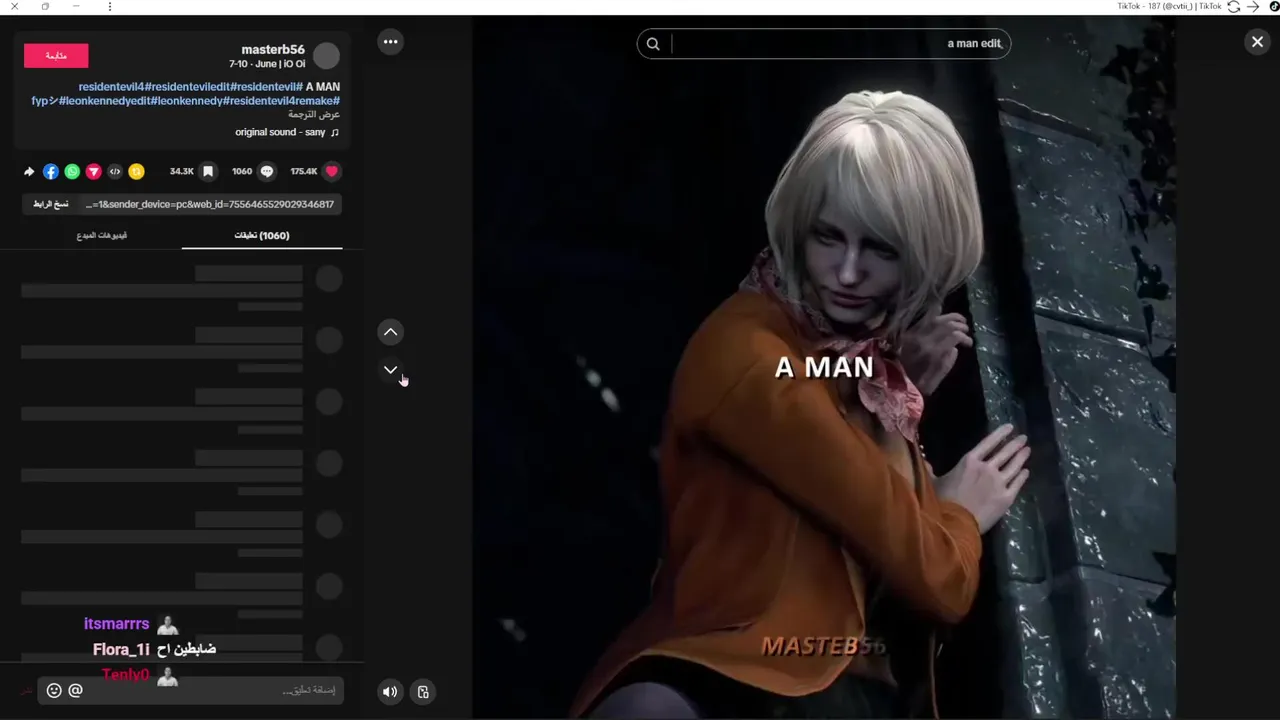
Task: Mute the video with the speaker button
Action: pos(390,691)
